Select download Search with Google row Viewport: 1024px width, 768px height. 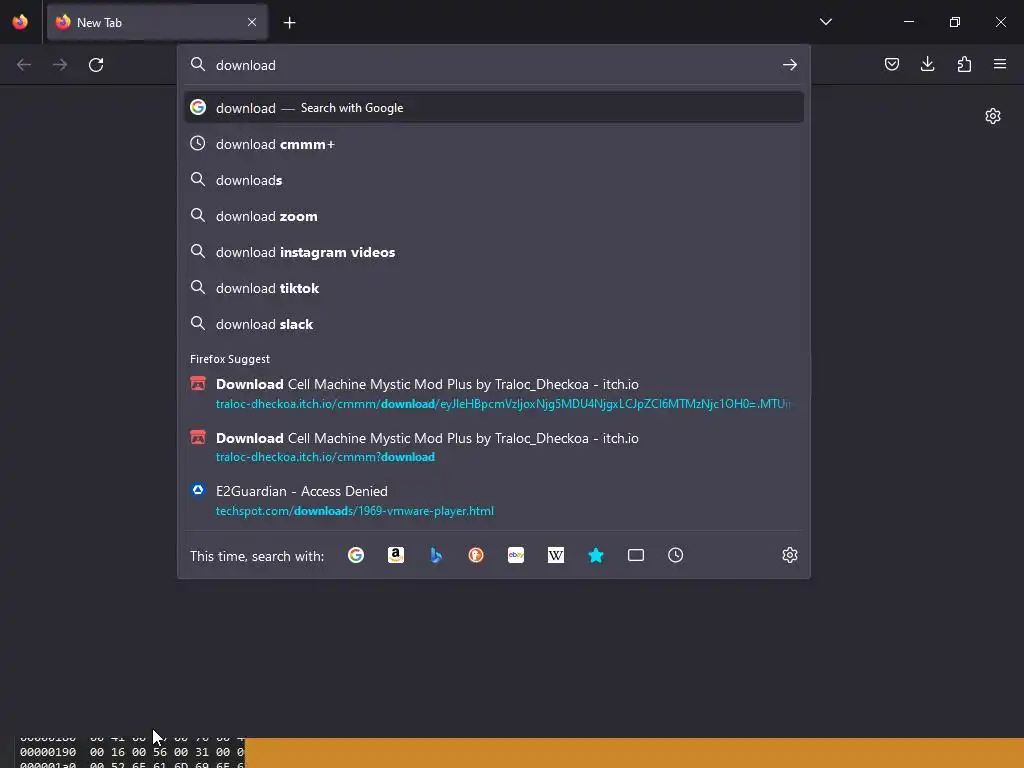(x=494, y=108)
